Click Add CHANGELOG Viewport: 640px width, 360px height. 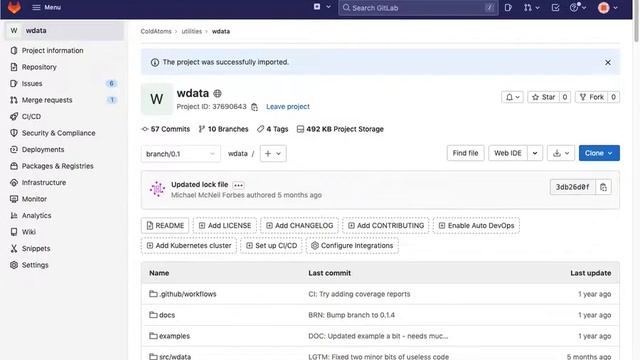coord(299,225)
